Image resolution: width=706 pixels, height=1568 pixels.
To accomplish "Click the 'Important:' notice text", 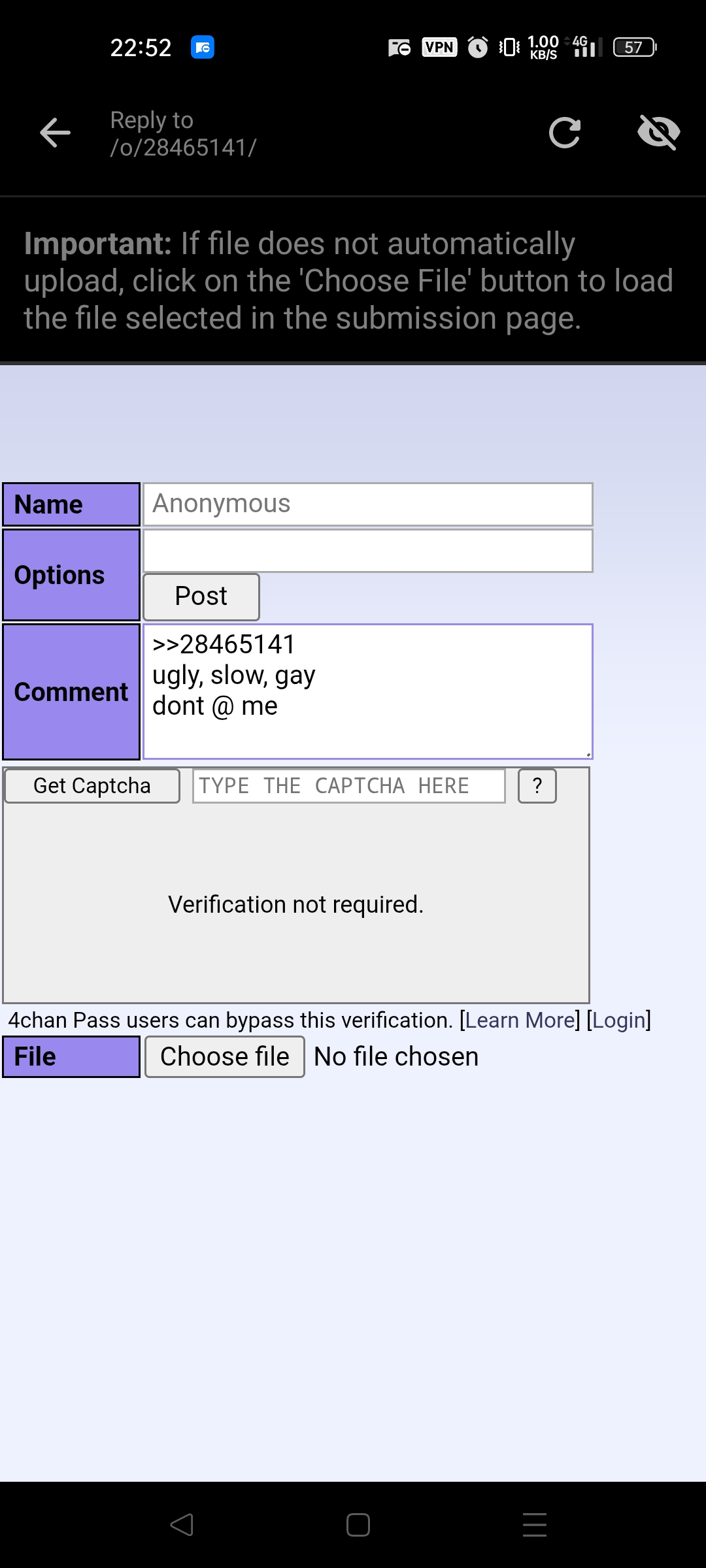I will tap(98, 244).
